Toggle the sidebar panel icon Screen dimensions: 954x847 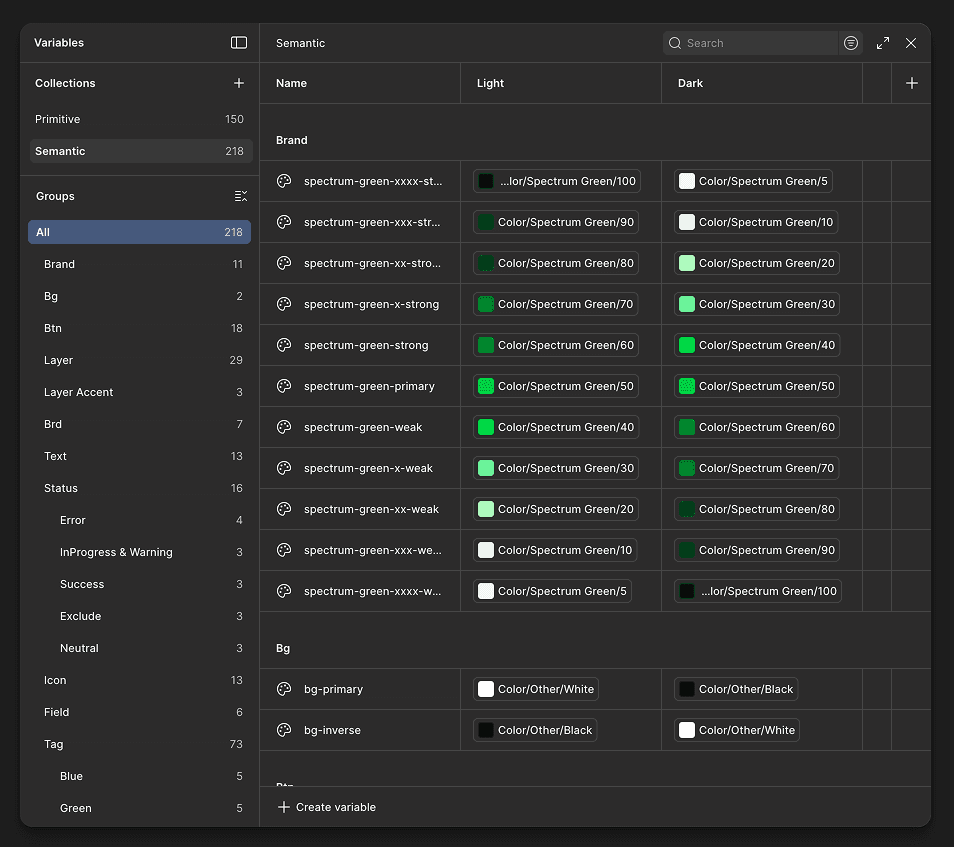[x=239, y=43]
